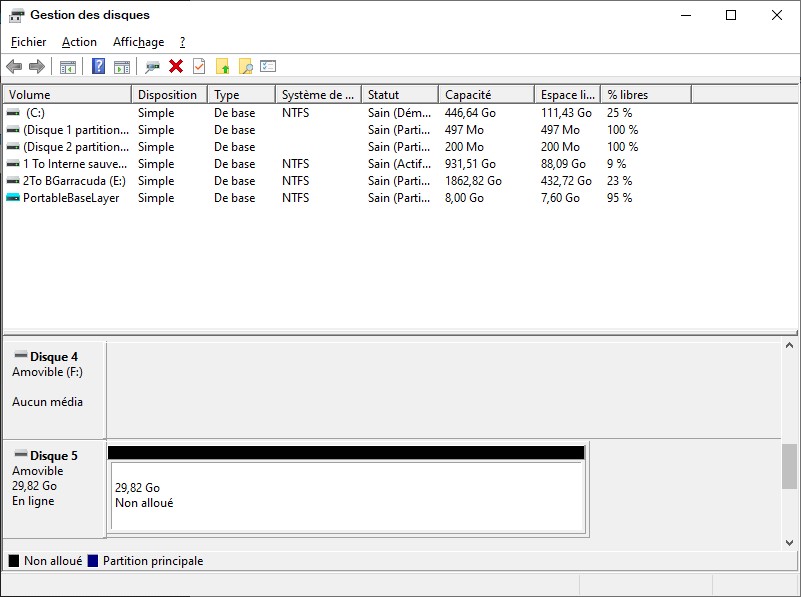Open the Action menu
The height and width of the screenshot is (597, 801).
(79, 42)
